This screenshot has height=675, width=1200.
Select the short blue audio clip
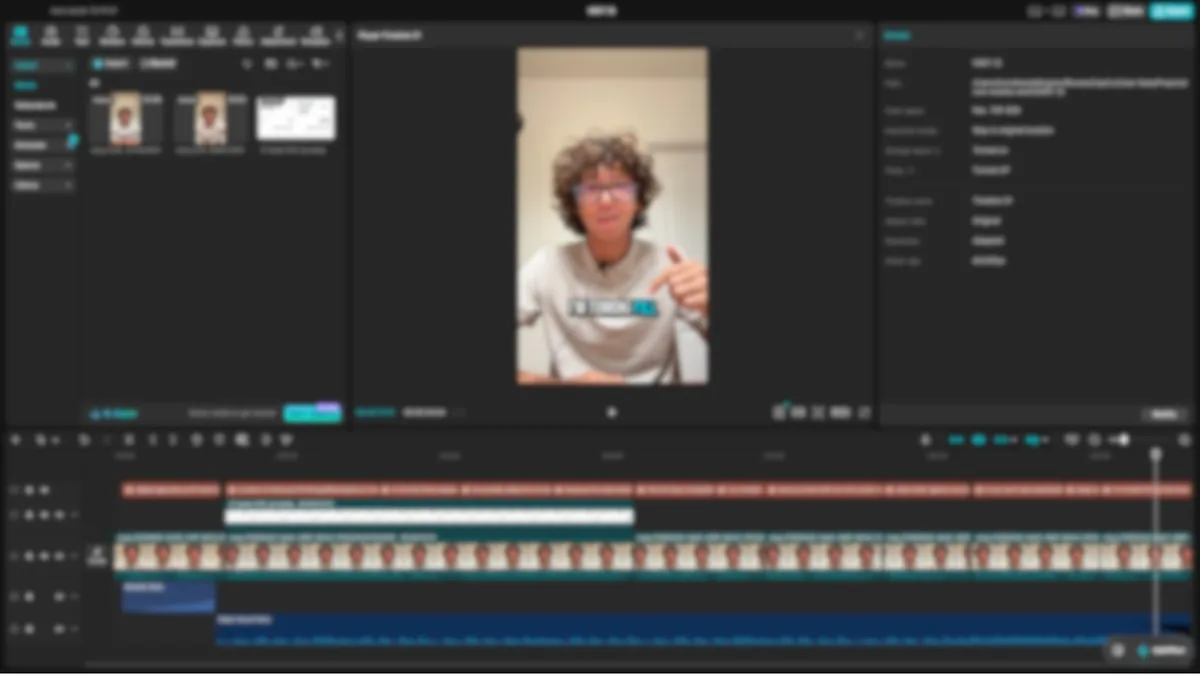pyautogui.click(x=168, y=597)
